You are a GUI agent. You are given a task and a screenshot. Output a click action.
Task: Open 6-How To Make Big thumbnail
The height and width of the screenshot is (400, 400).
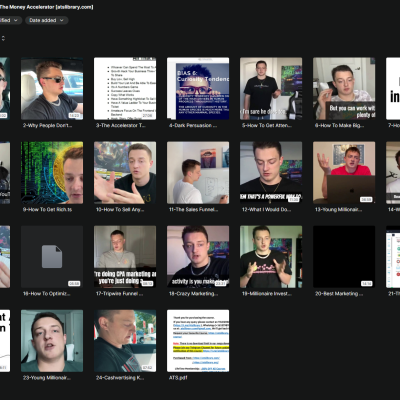coord(344,88)
